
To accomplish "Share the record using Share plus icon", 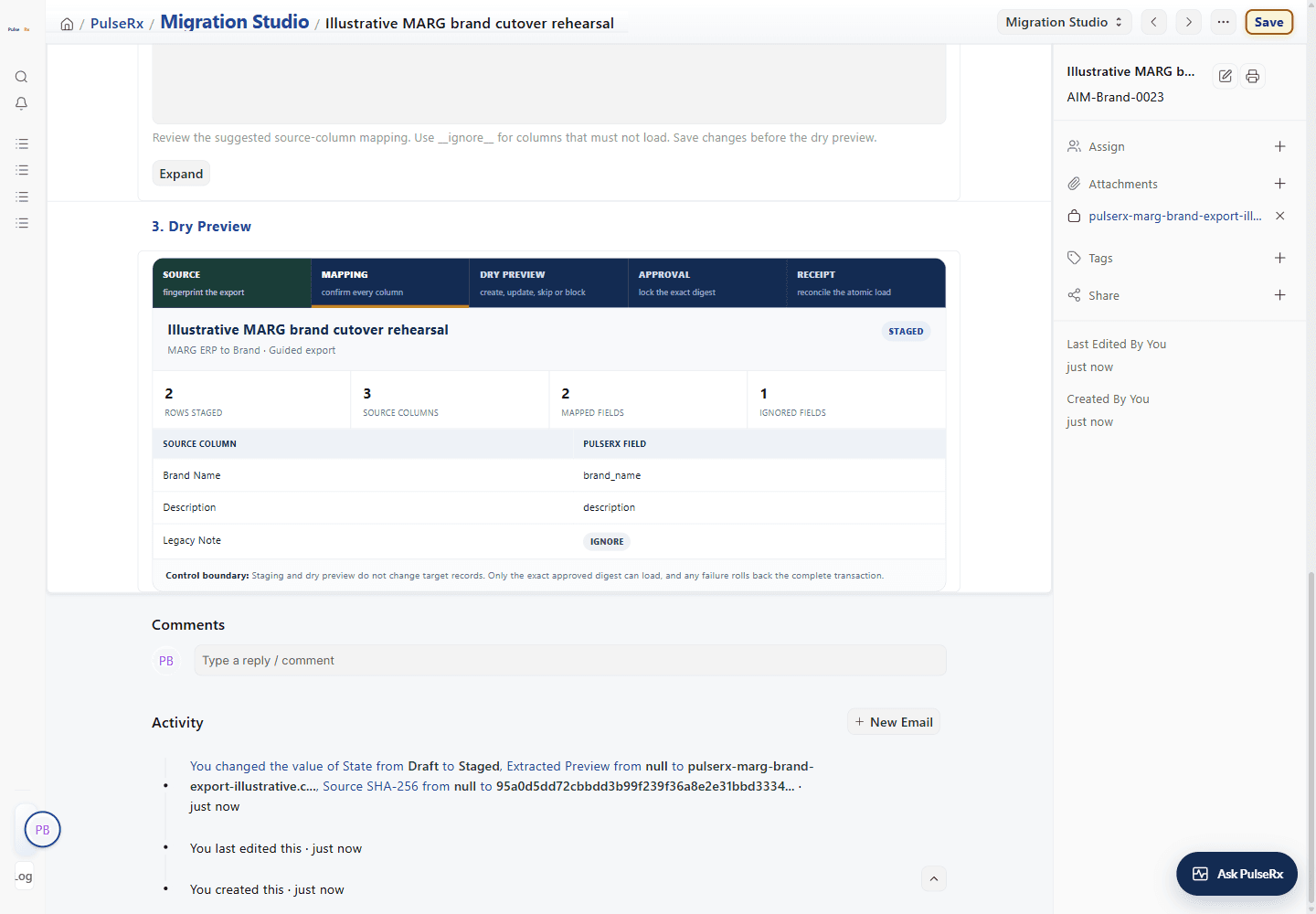I will [1280, 295].
